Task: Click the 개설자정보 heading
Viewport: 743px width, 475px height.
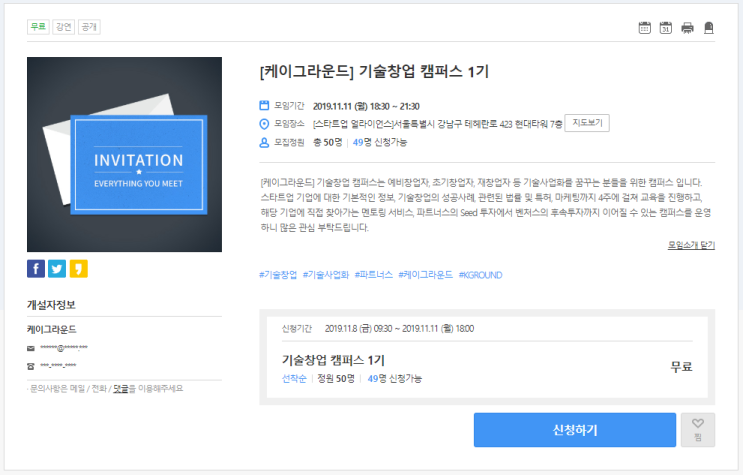Action: [51, 305]
